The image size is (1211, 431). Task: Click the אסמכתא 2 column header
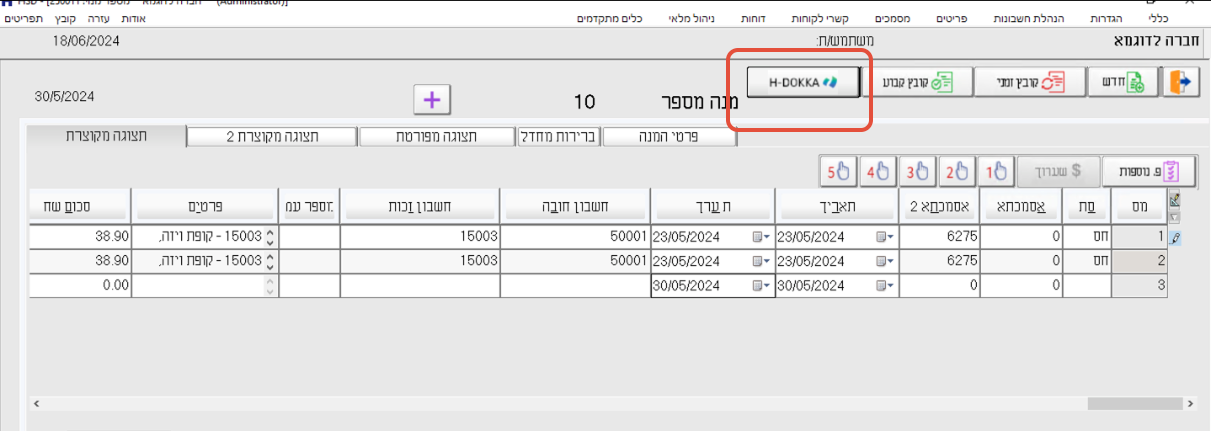pos(939,207)
